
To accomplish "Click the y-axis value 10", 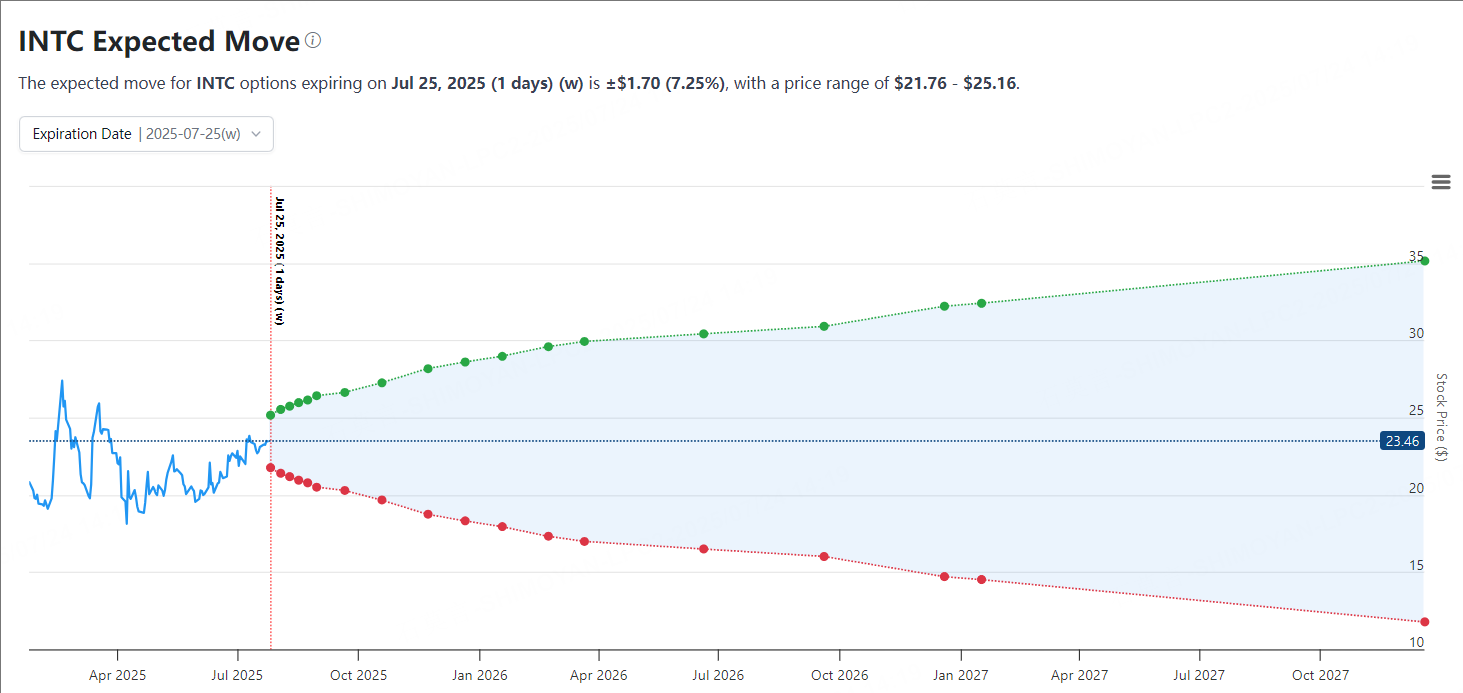I will (x=1416, y=642).
